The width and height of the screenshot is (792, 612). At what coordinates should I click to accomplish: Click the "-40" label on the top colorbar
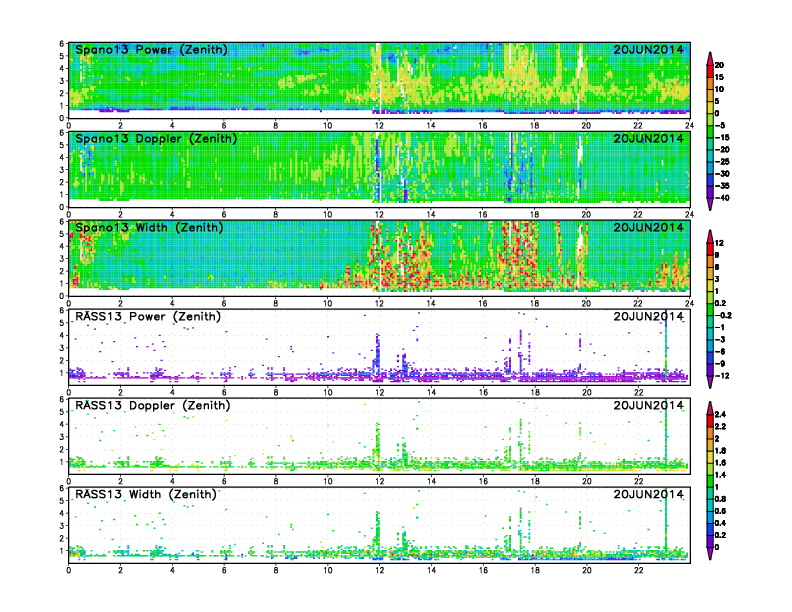[x=722, y=198]
